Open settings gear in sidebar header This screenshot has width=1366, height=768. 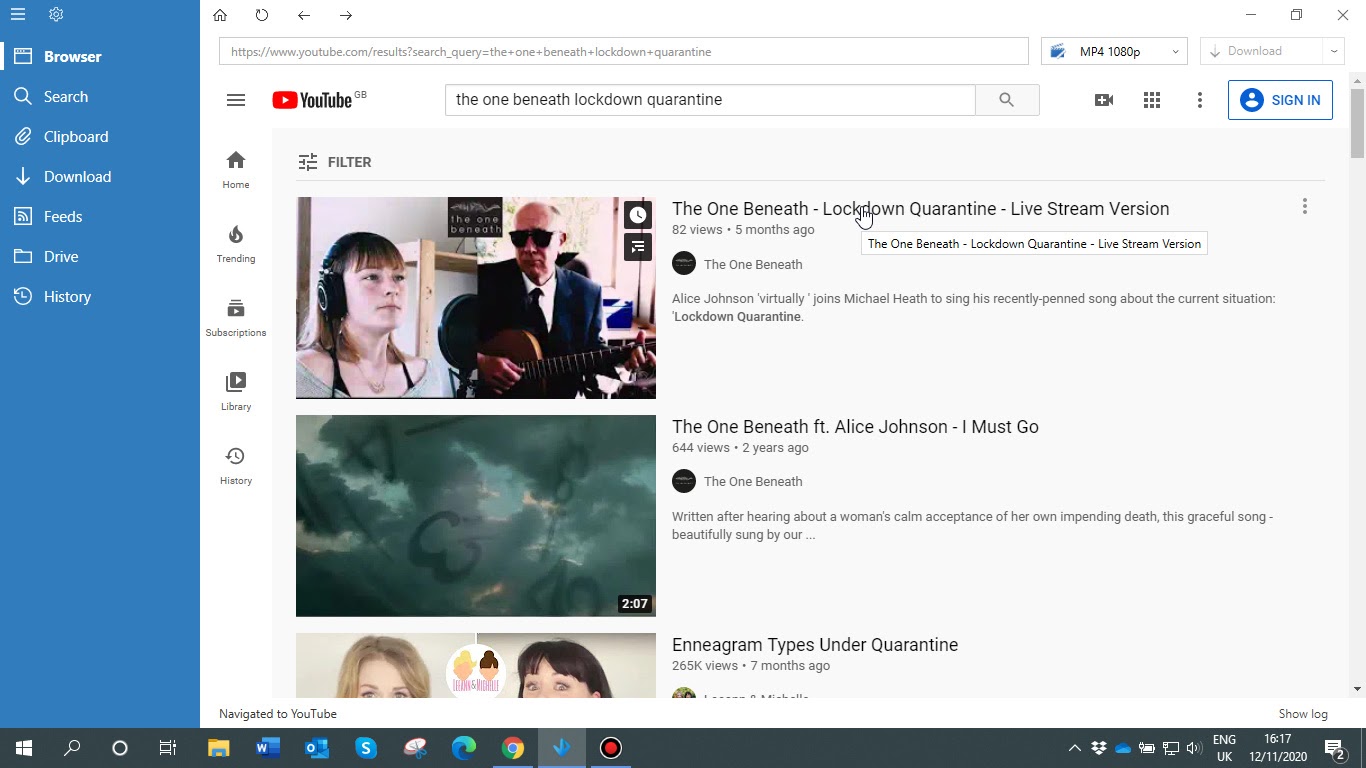56,15
